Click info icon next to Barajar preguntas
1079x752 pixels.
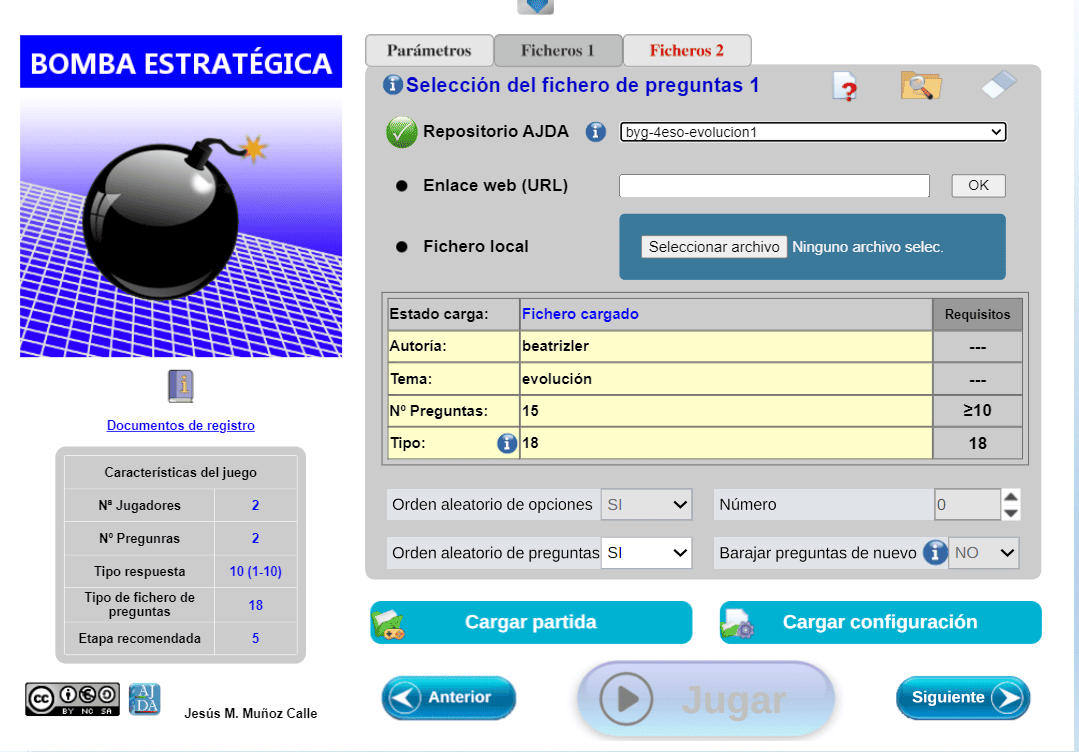click(934, 552)
